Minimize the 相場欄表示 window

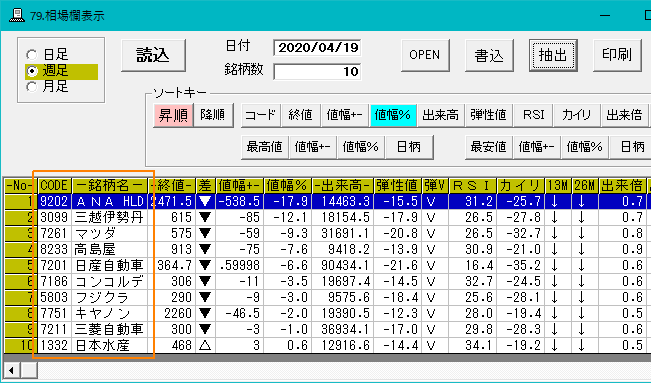click(605, 15)
